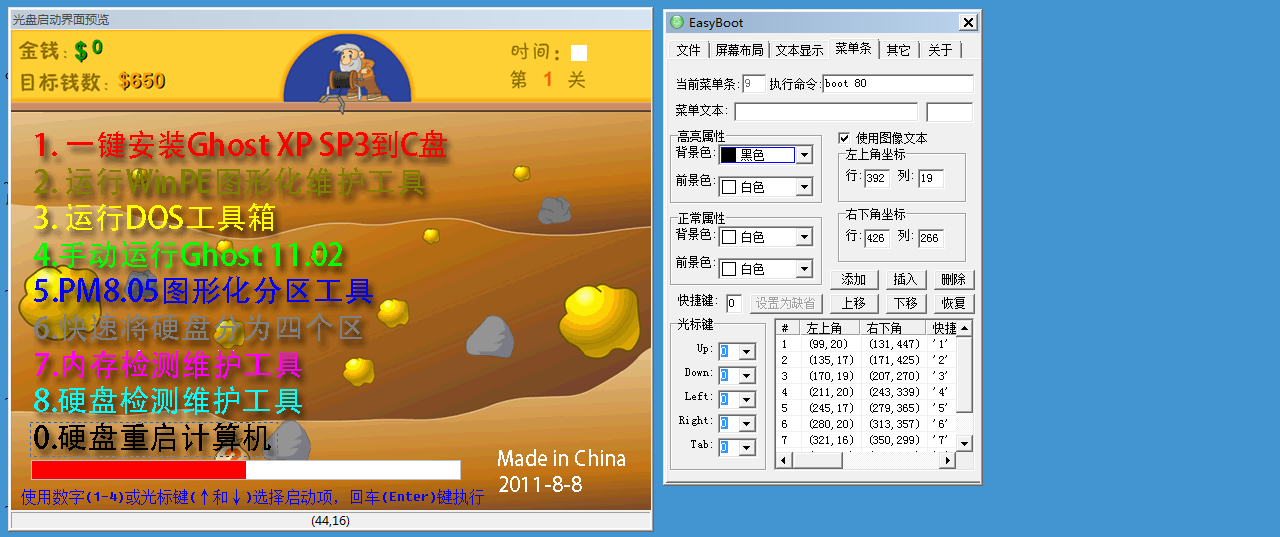Click the selected preview item 硬盘重启计算机
This screenshot has height=537, width=1280.
pos(152,438)
